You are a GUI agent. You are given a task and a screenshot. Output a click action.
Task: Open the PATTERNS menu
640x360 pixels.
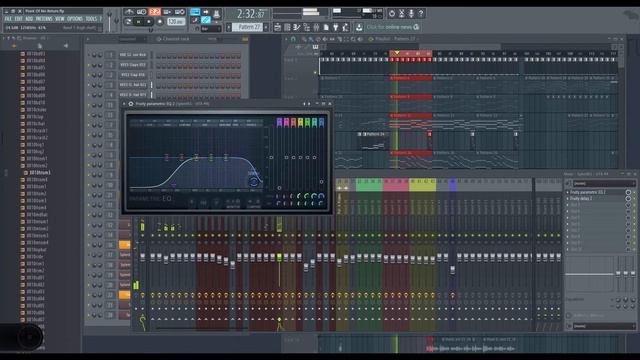click(x=44, y=19)
